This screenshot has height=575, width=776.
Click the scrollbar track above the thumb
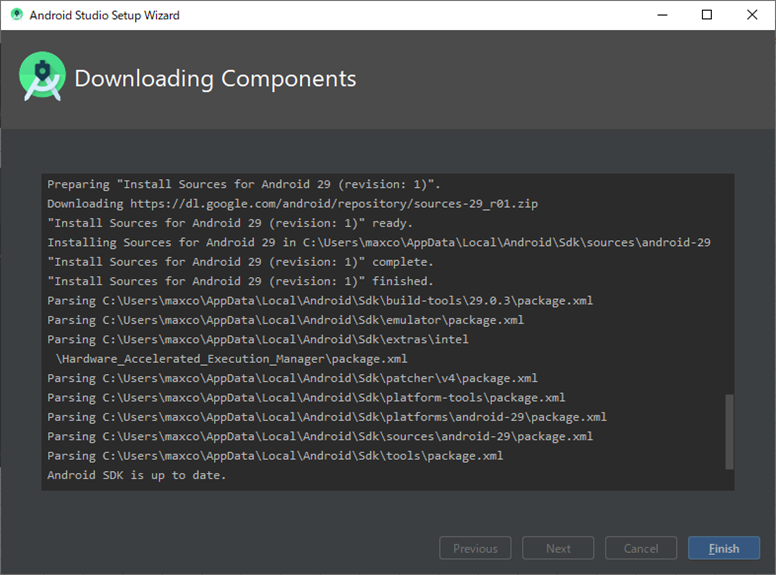pos(729,285)
